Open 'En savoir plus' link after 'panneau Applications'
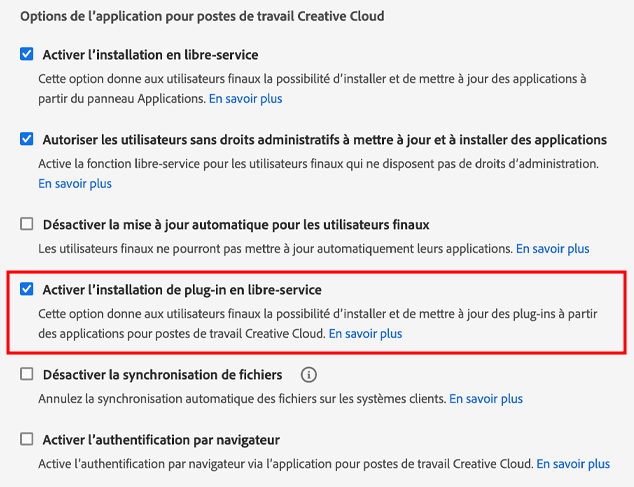This screenshot has height=487, width=634. [x=245, y=99]
